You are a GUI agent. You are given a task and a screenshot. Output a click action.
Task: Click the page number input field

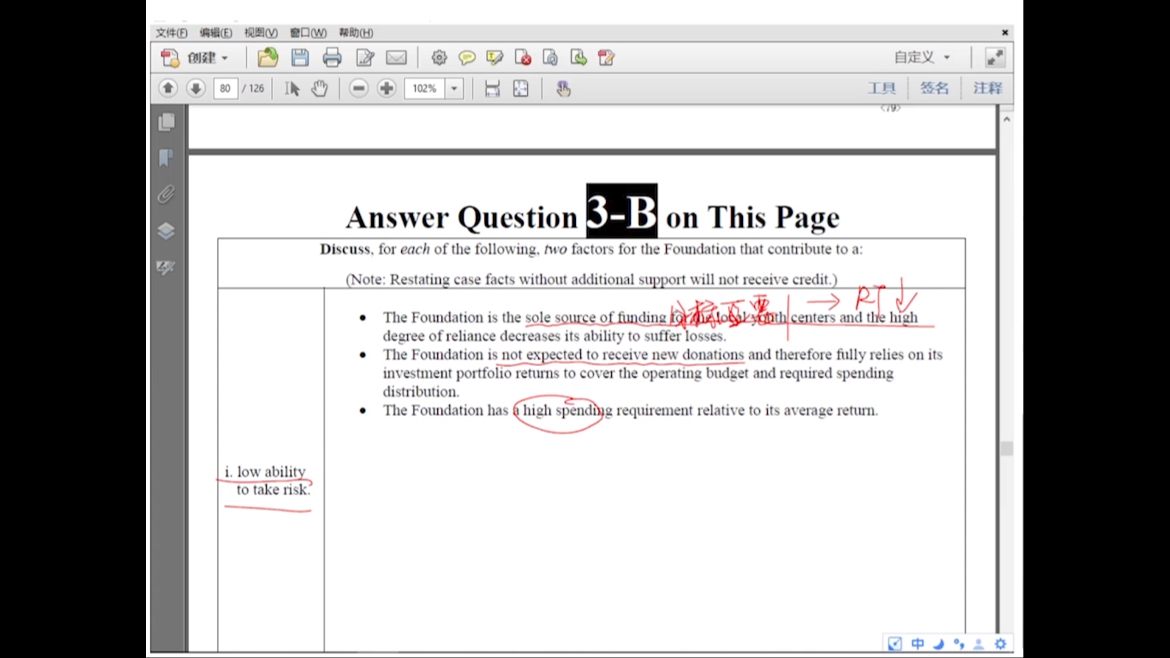(x=225, y=89)
